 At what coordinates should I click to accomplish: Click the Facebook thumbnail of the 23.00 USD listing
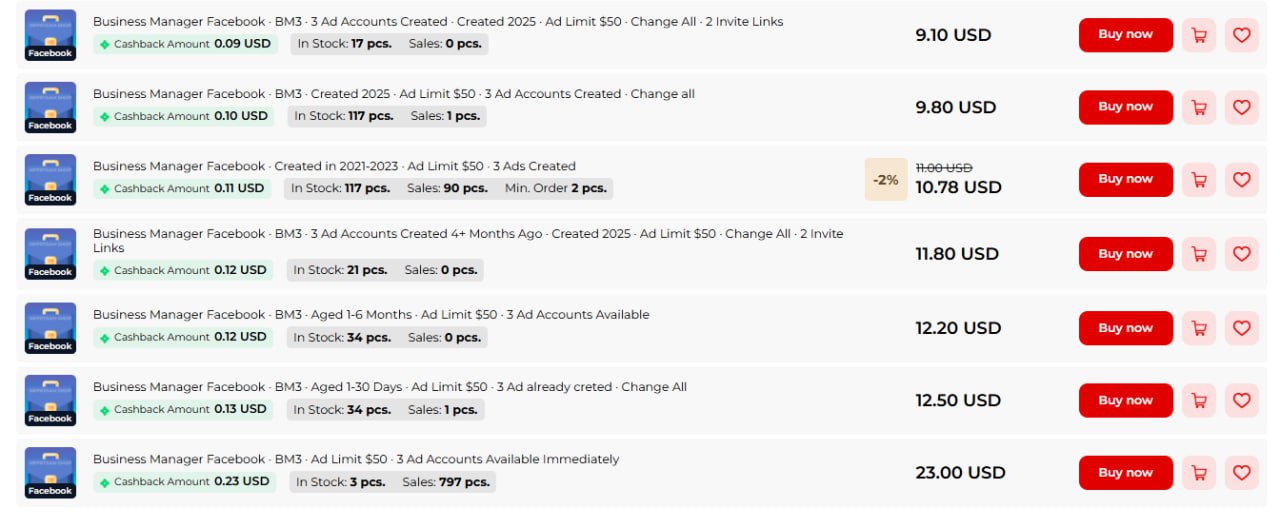click(50, 473)
